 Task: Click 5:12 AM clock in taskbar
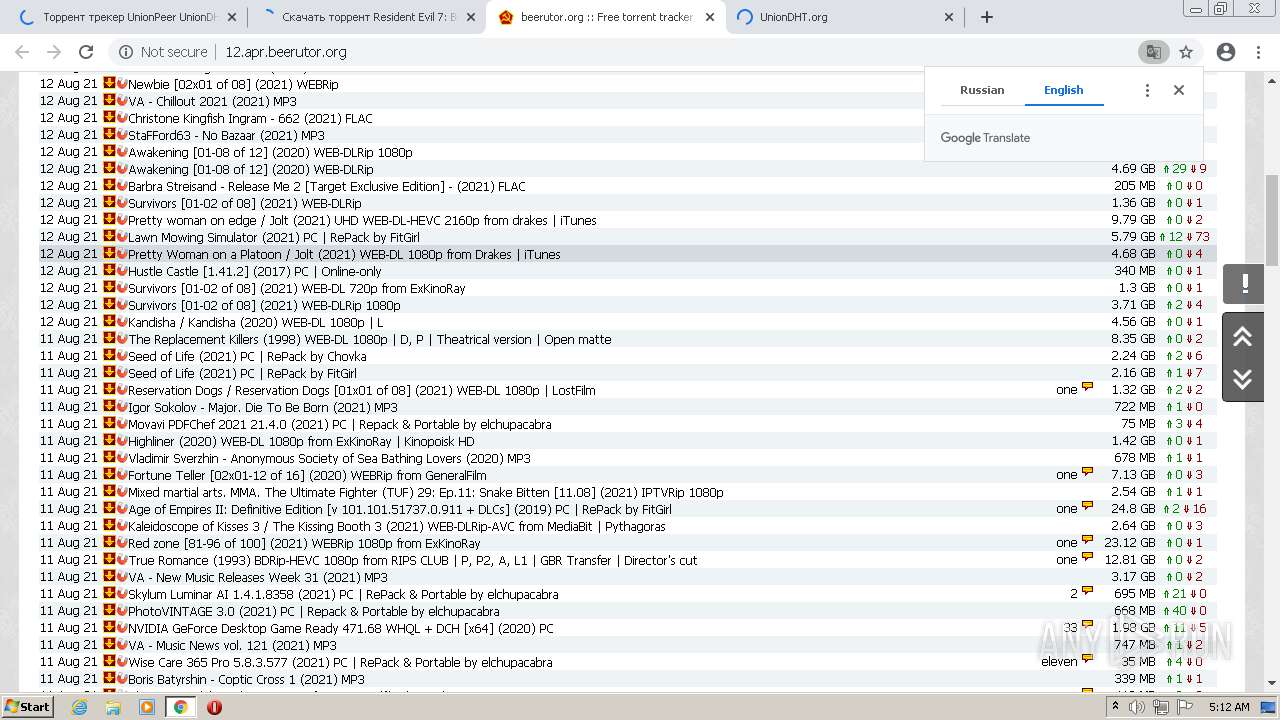[1228, 707]
